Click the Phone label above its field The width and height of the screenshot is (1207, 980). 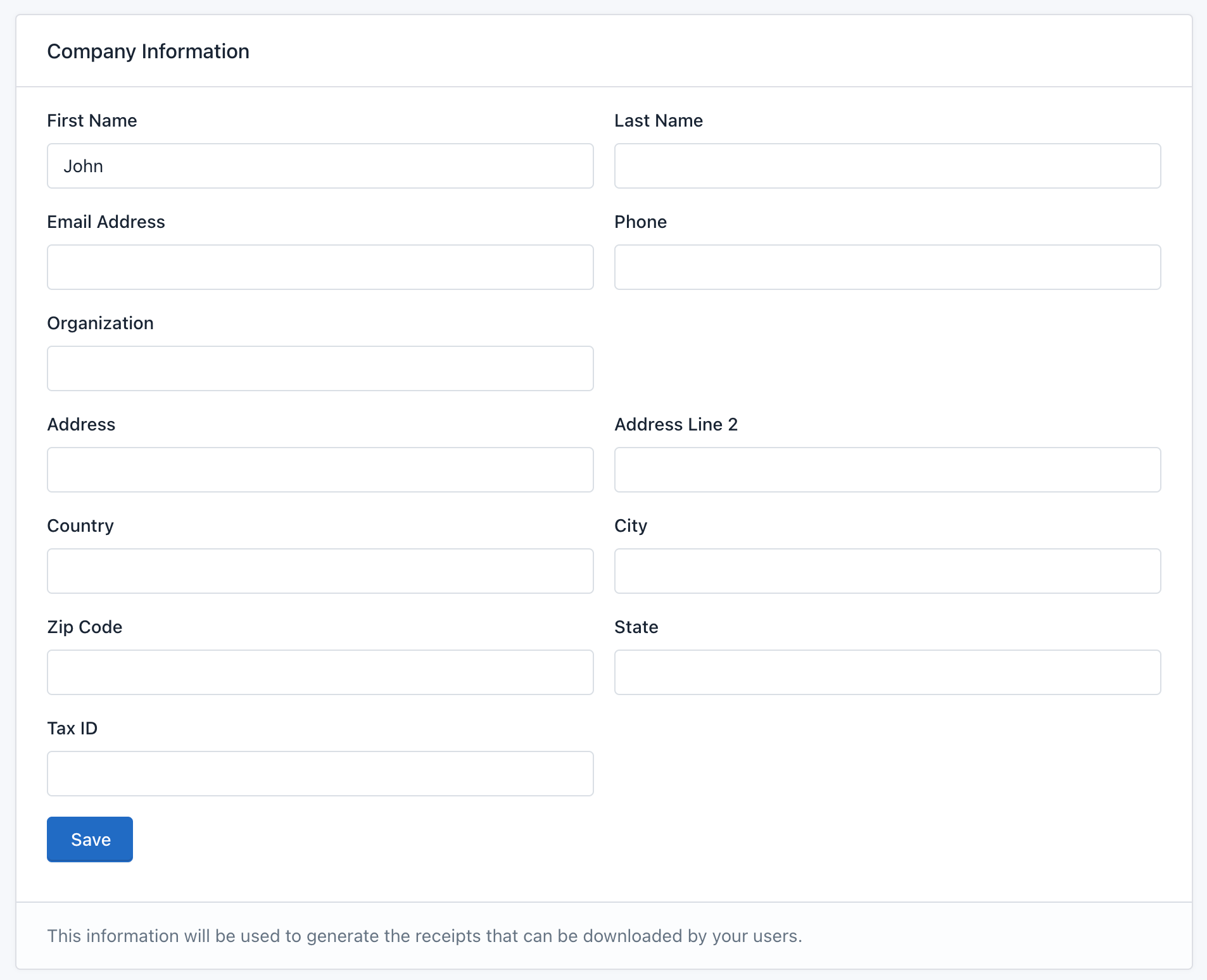640,222
